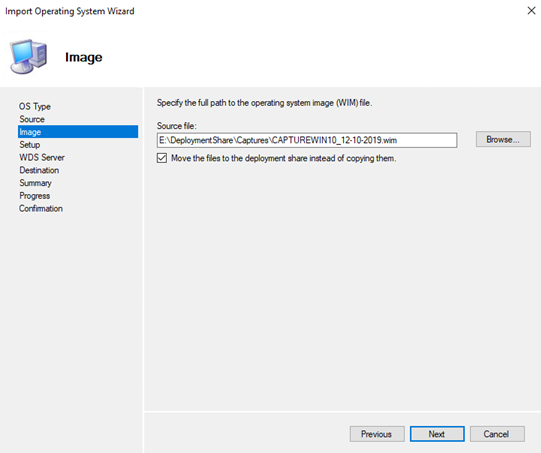Select OS Type step in sidebar

click(x=35, y=106)
